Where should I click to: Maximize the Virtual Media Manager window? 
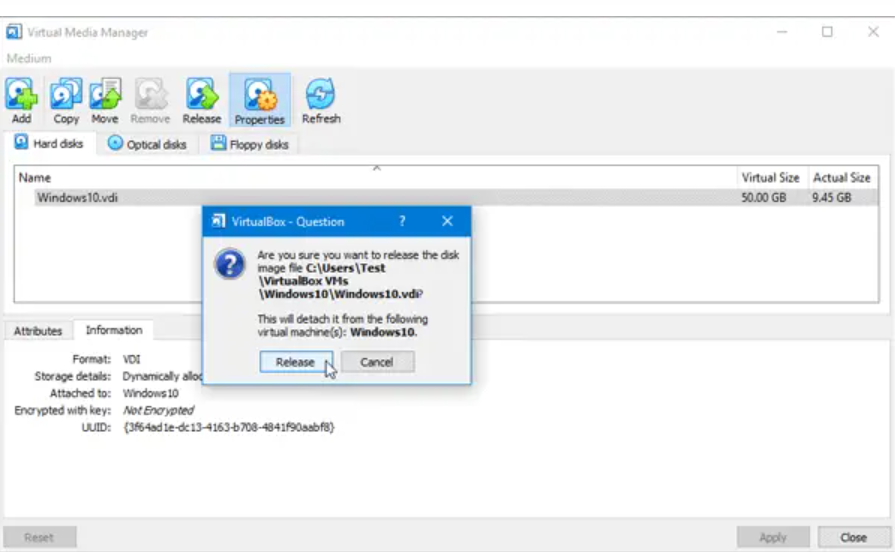(827, 32)
